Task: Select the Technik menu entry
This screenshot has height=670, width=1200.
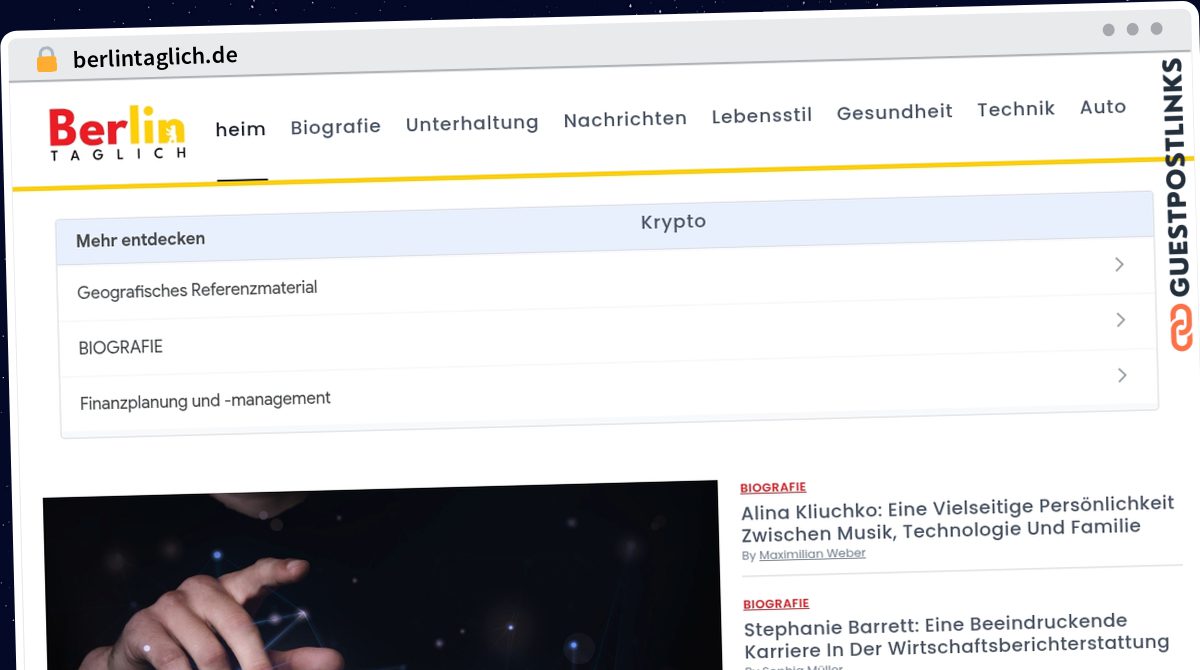Action: (1016, 109)
